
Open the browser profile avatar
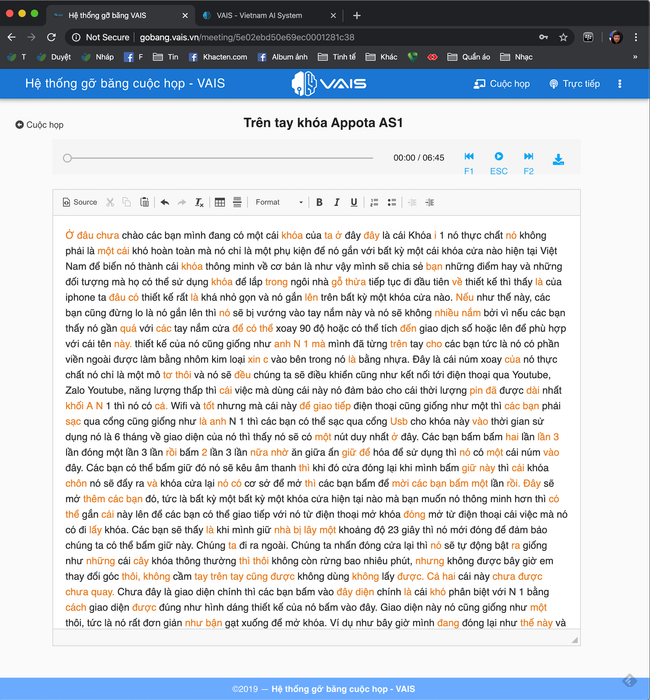pos(616,38)
